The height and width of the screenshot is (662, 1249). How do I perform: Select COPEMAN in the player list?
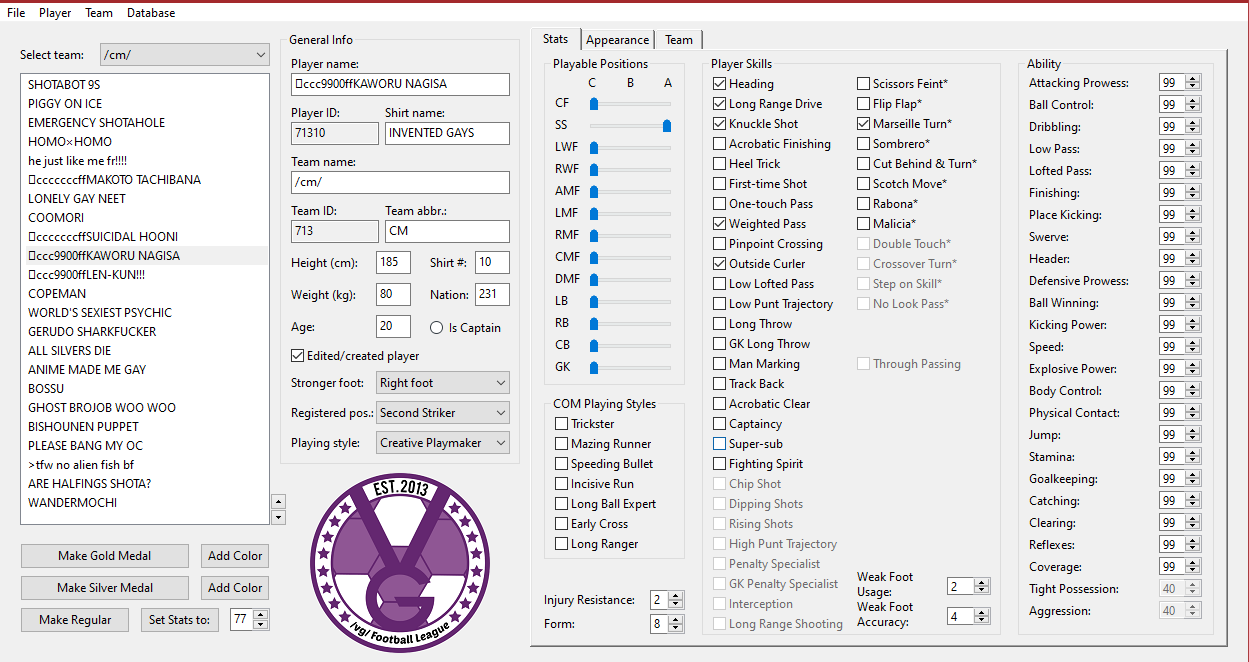point(145,294)
